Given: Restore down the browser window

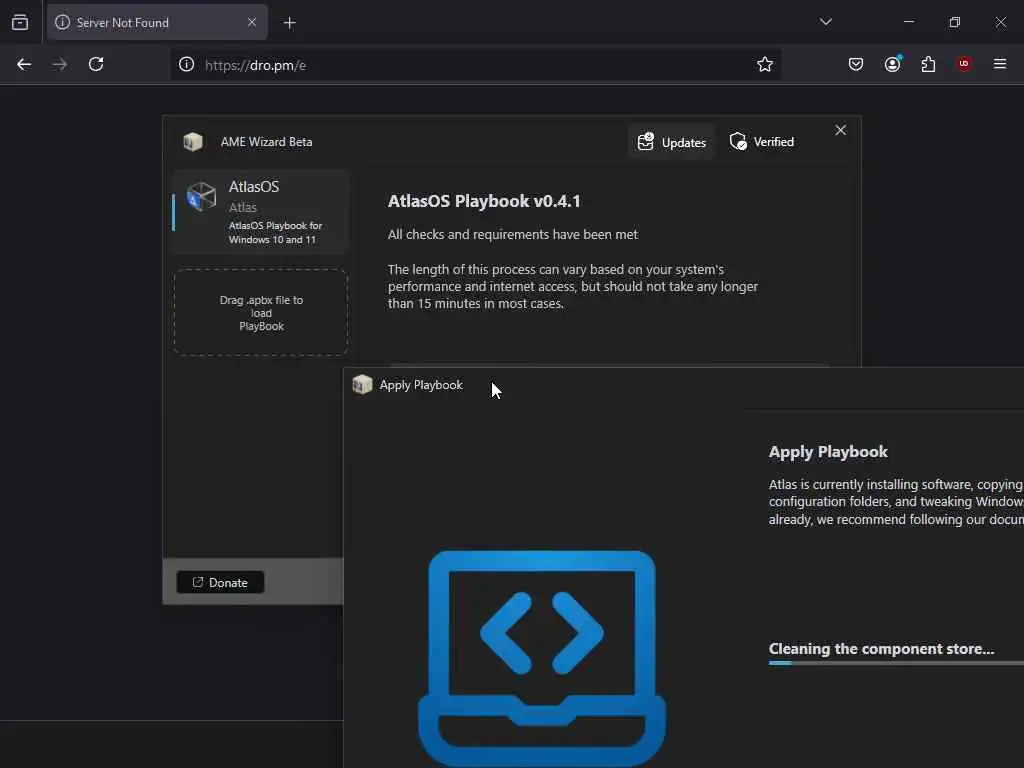Looking at the screenshot, I should pos(954,22).
